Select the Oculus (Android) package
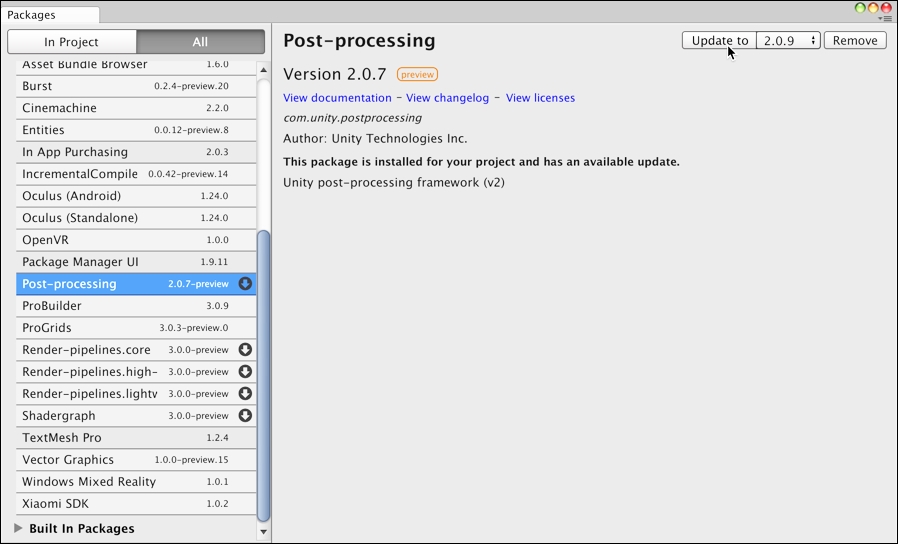 coord(136,196)
